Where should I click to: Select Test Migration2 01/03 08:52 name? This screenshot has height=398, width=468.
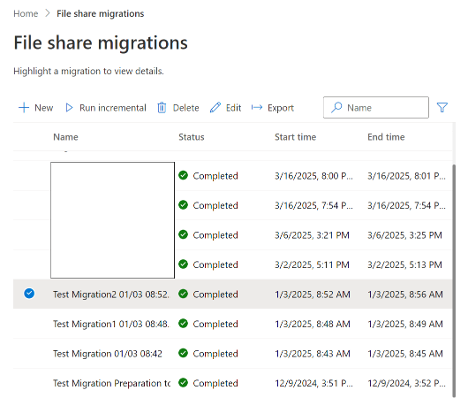tap(111, 294)
